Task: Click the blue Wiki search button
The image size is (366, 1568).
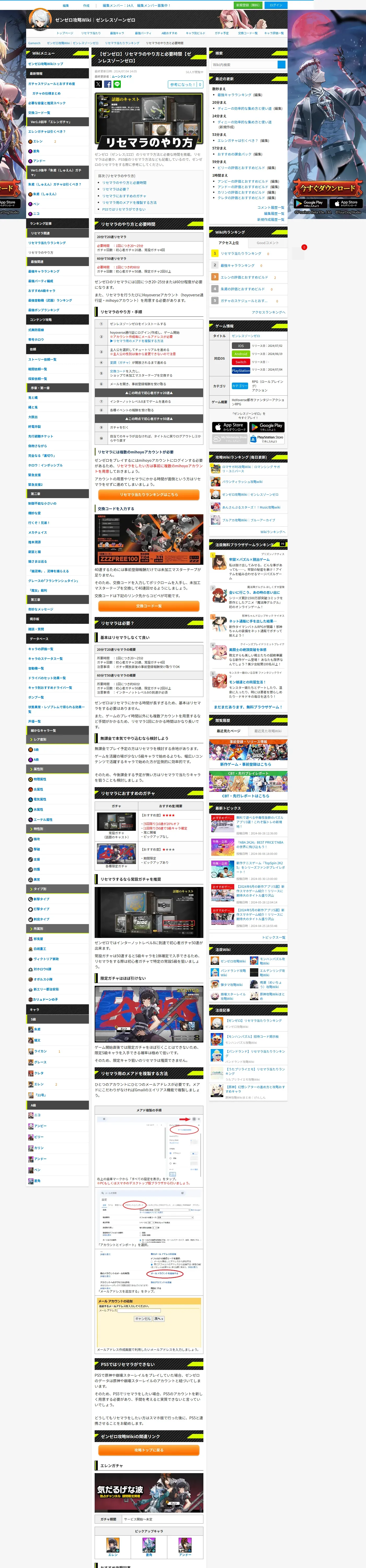Action: (x=281, y=65)
